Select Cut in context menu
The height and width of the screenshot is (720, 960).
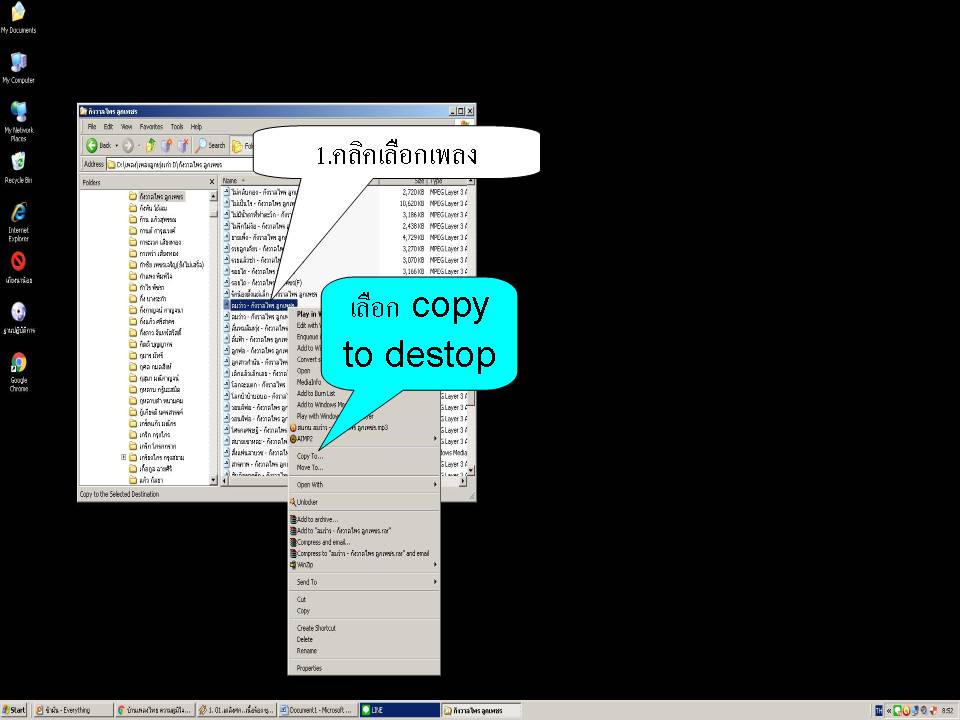click(364, 599)
